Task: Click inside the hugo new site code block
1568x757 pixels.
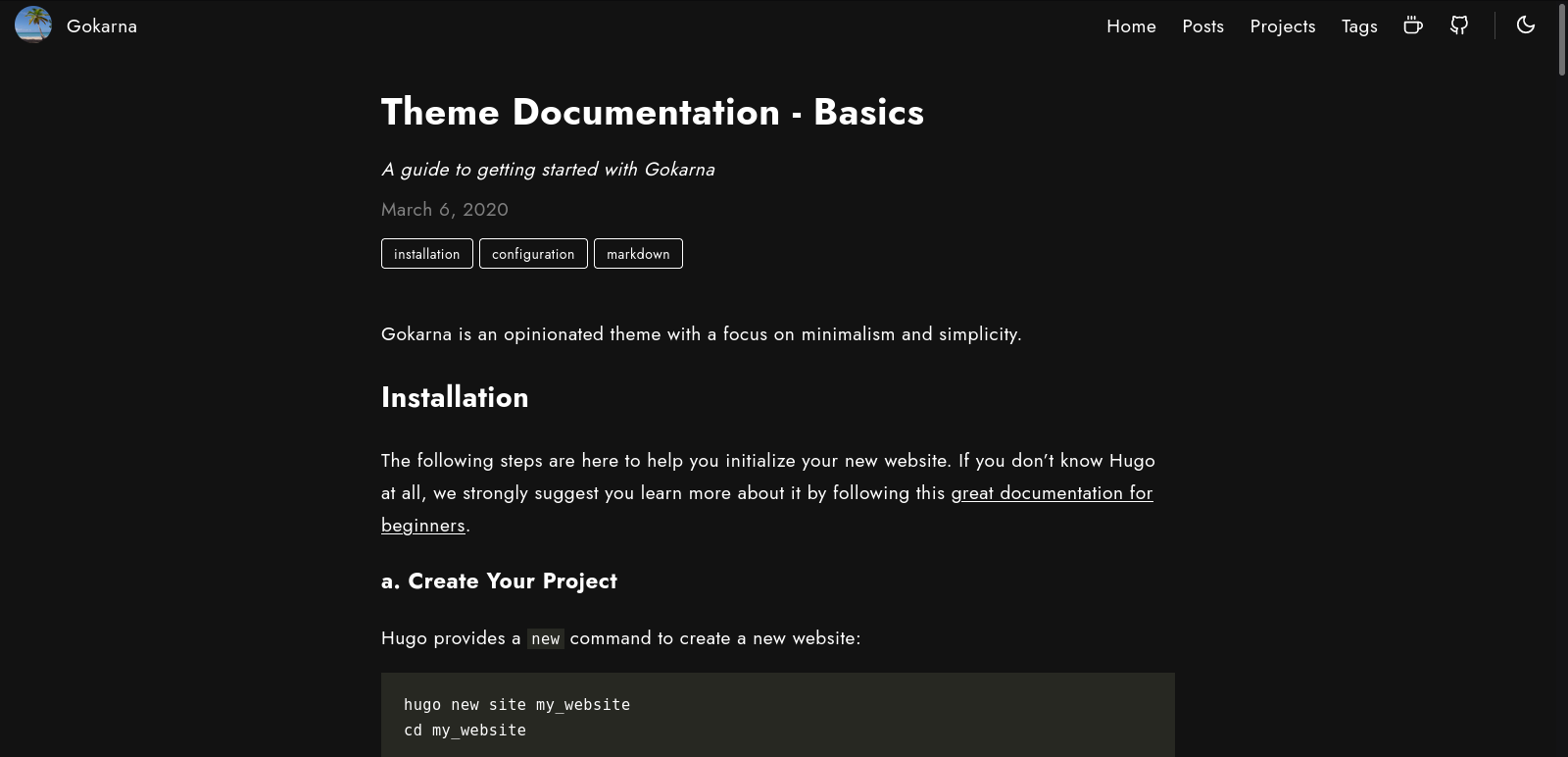Action: click(x=777, y=716)
